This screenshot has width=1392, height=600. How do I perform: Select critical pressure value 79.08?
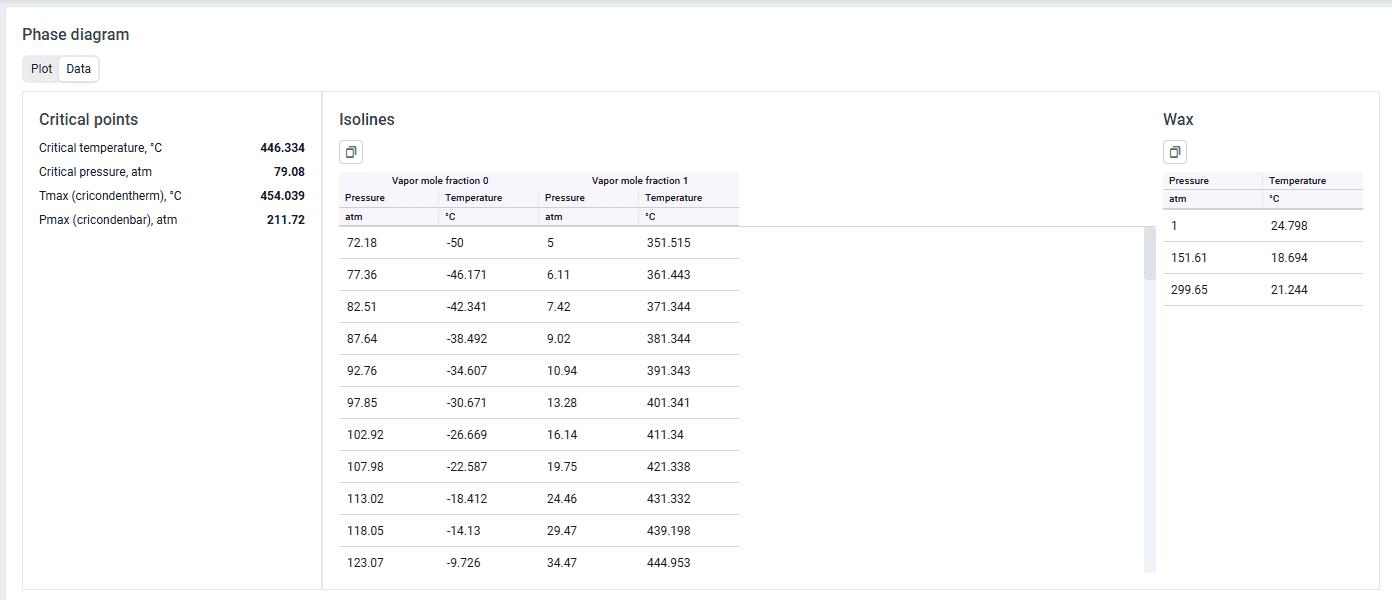289,172
